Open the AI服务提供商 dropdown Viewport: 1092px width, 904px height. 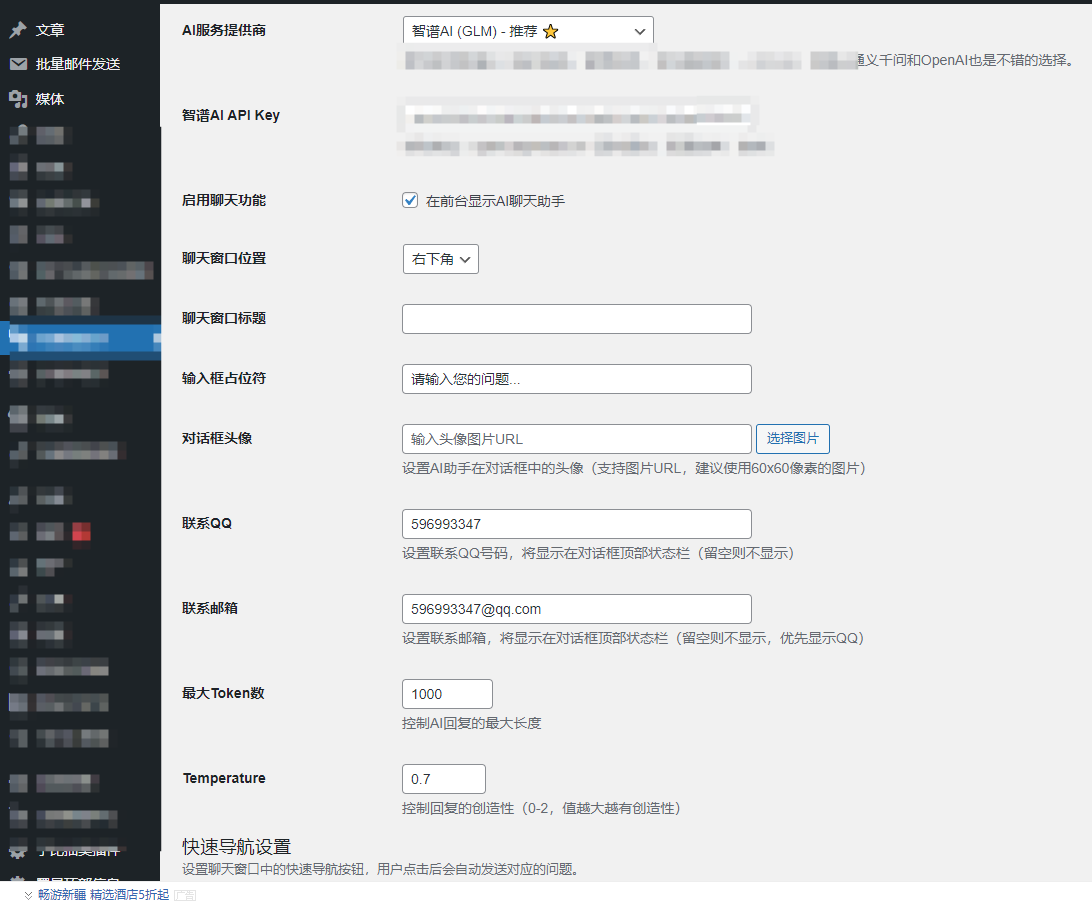click(527, 30)
